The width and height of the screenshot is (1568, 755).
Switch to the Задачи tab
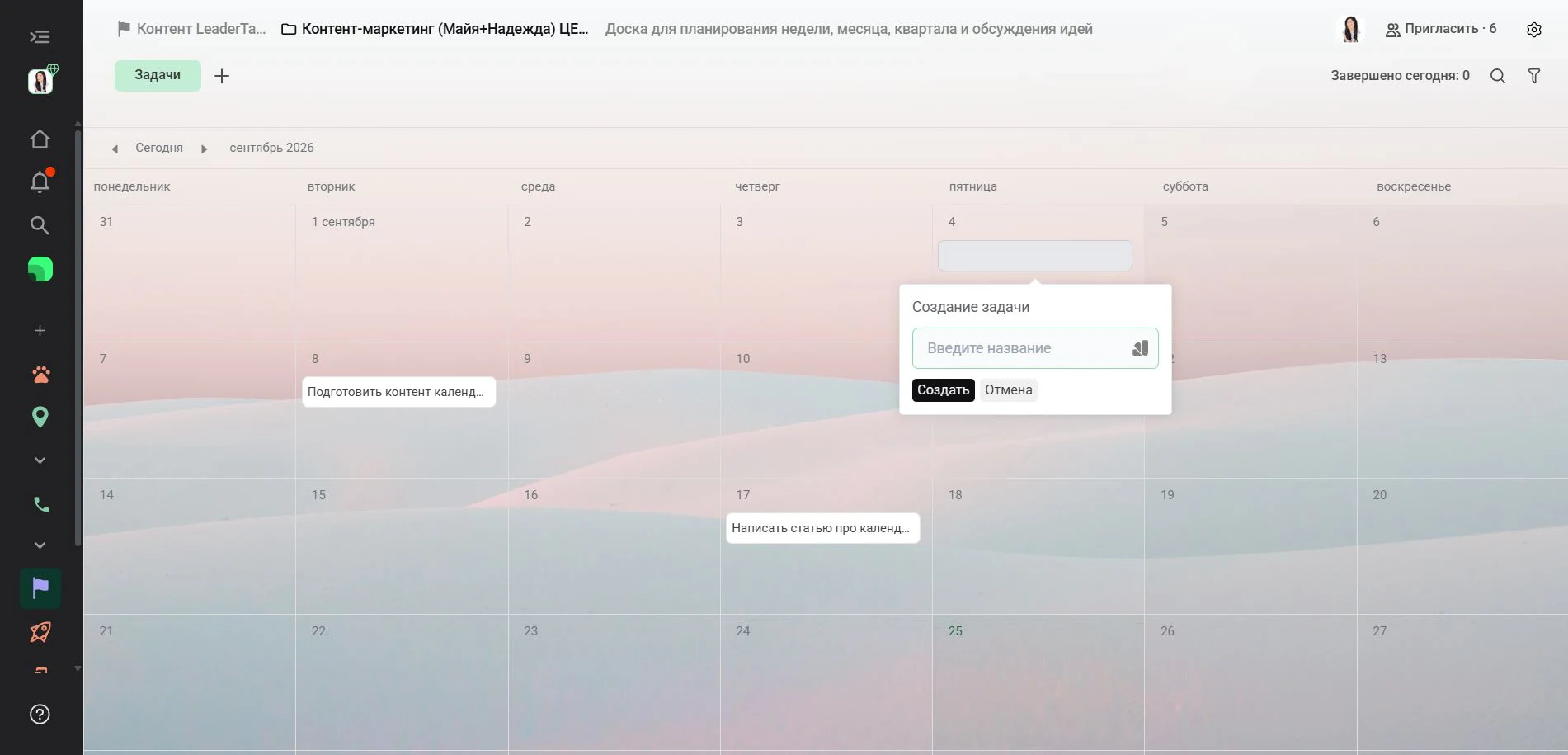[158, 75]
